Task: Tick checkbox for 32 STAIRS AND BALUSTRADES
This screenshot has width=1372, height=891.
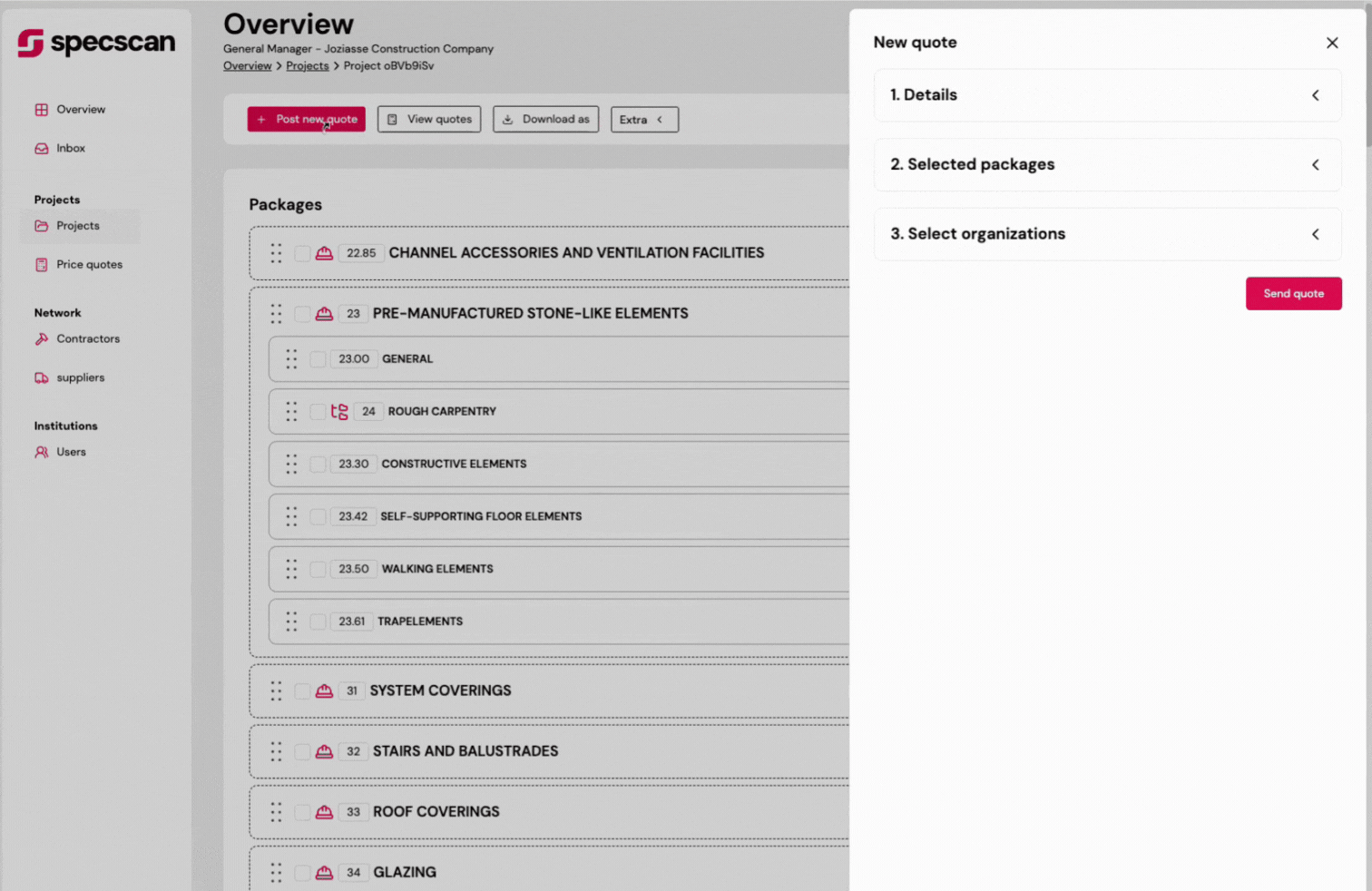Action: point(302,752)
